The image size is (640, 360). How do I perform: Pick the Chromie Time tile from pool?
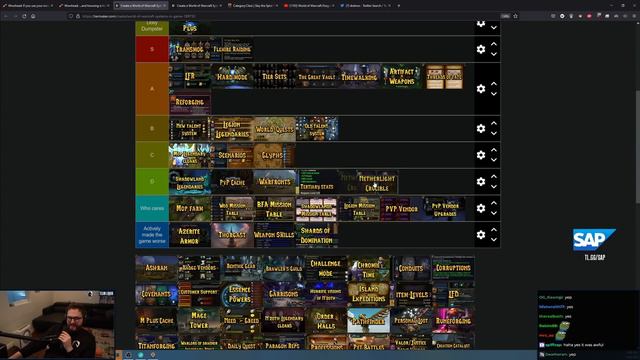368,268
